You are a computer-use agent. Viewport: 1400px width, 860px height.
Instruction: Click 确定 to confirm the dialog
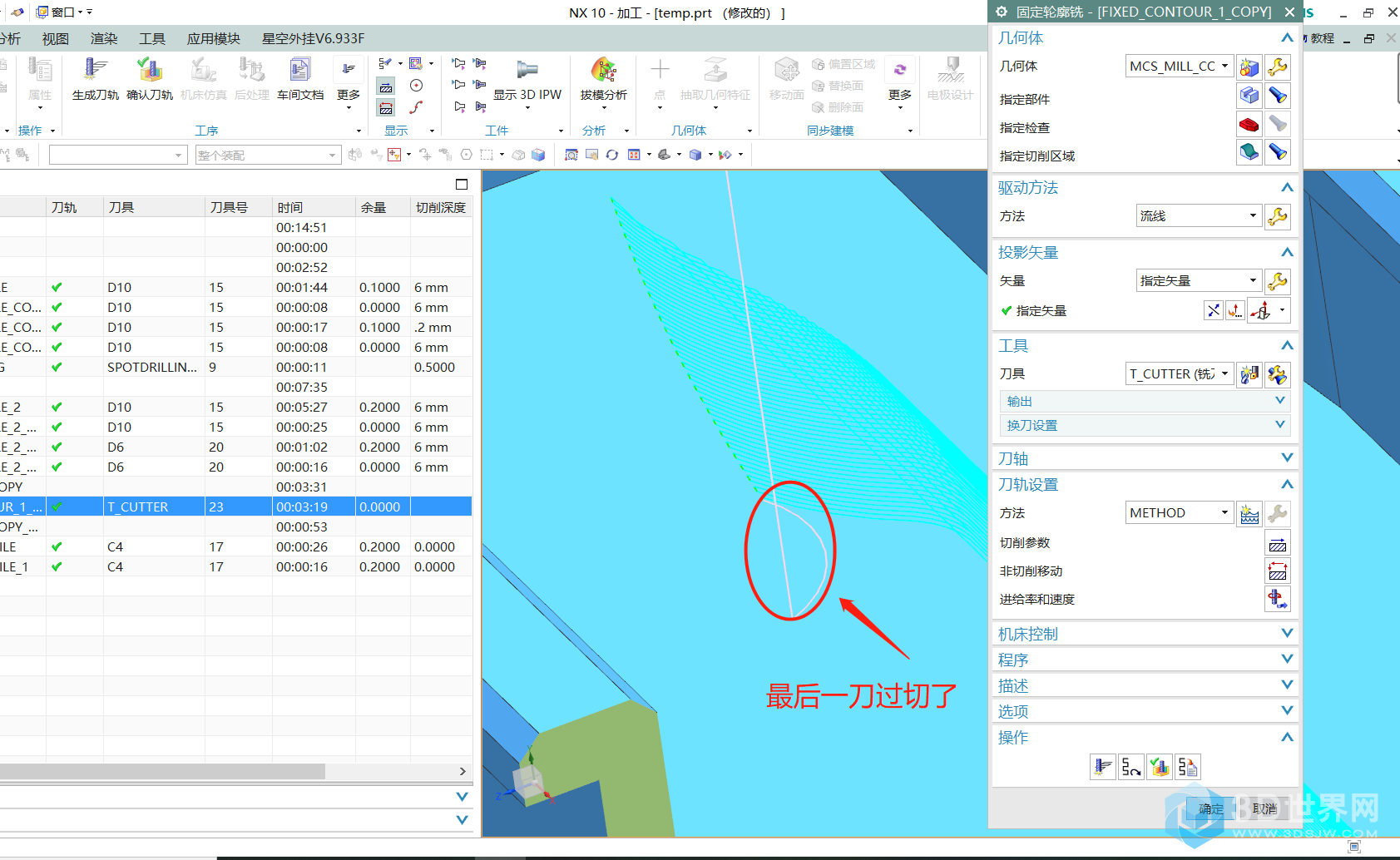coord(1211,809)
